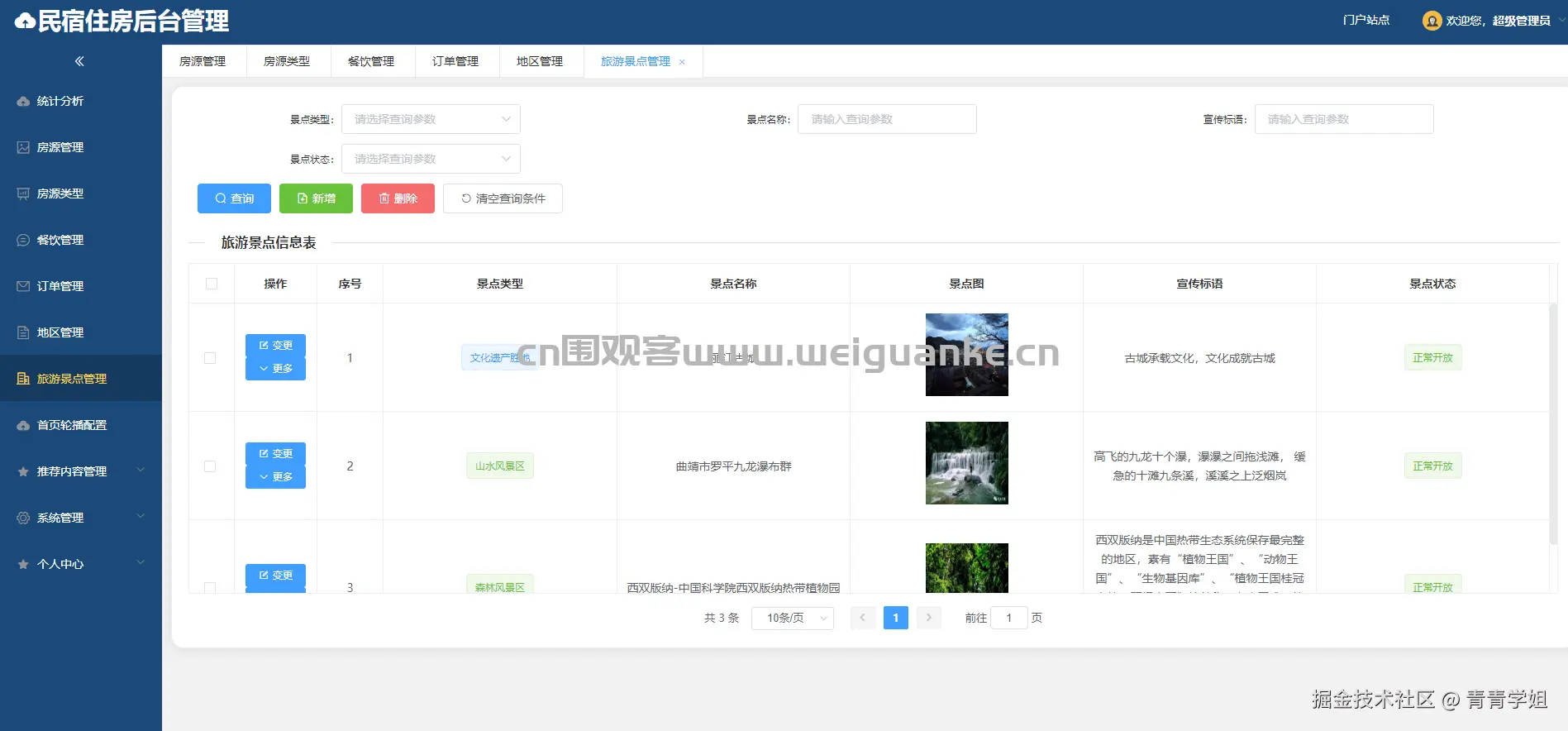Screen dimensions: 1568x731
Task: Click the admin user avatar icon
Action: tap(1432, 21)
